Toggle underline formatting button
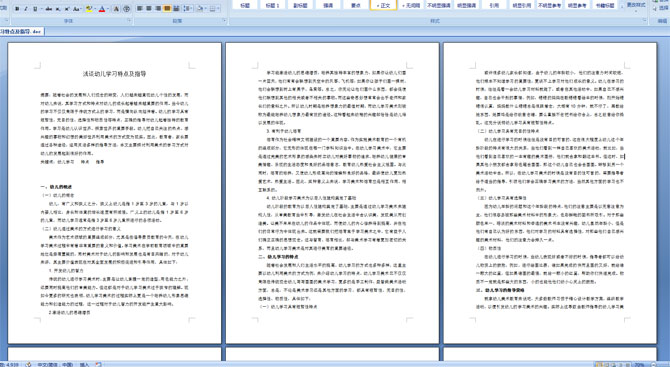The height and width of the screenshot is (367, 670). pos(35,9)
